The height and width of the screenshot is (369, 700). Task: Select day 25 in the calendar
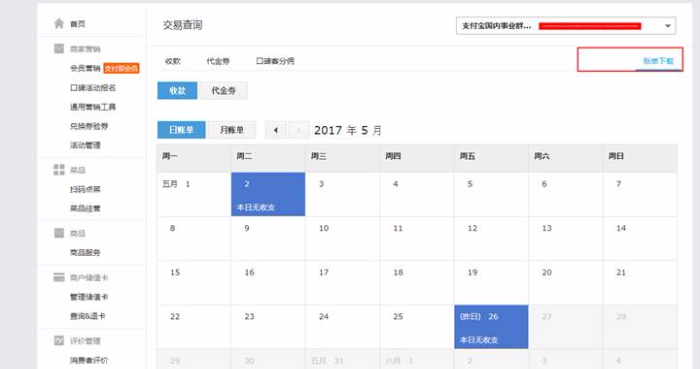coord(417,327)
